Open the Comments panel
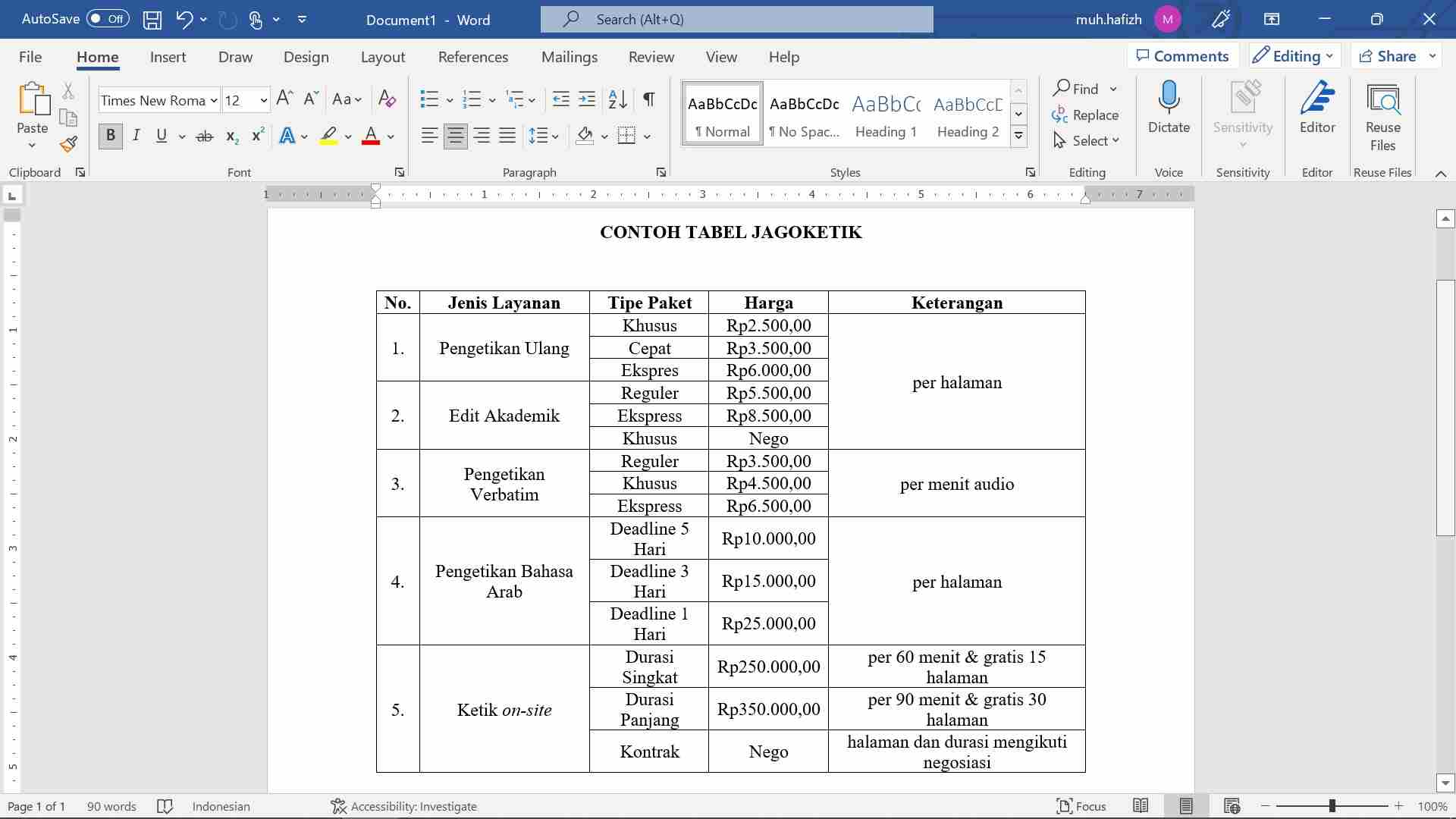Viewport: 1456px width, 819px height. pyautogui.click(x=1182, y=55)
